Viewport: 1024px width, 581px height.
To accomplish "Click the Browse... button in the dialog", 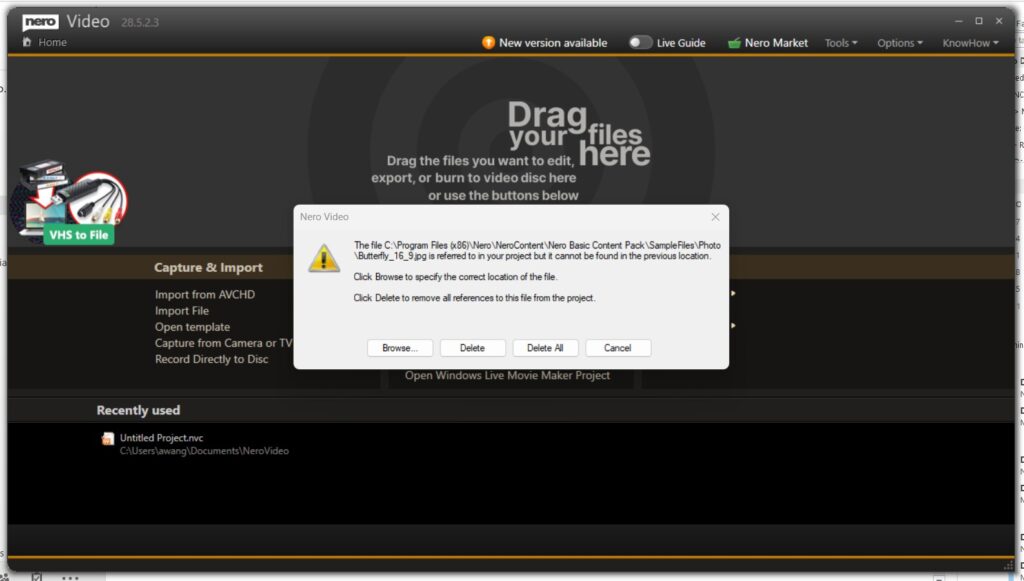I will tap(400, 348).
